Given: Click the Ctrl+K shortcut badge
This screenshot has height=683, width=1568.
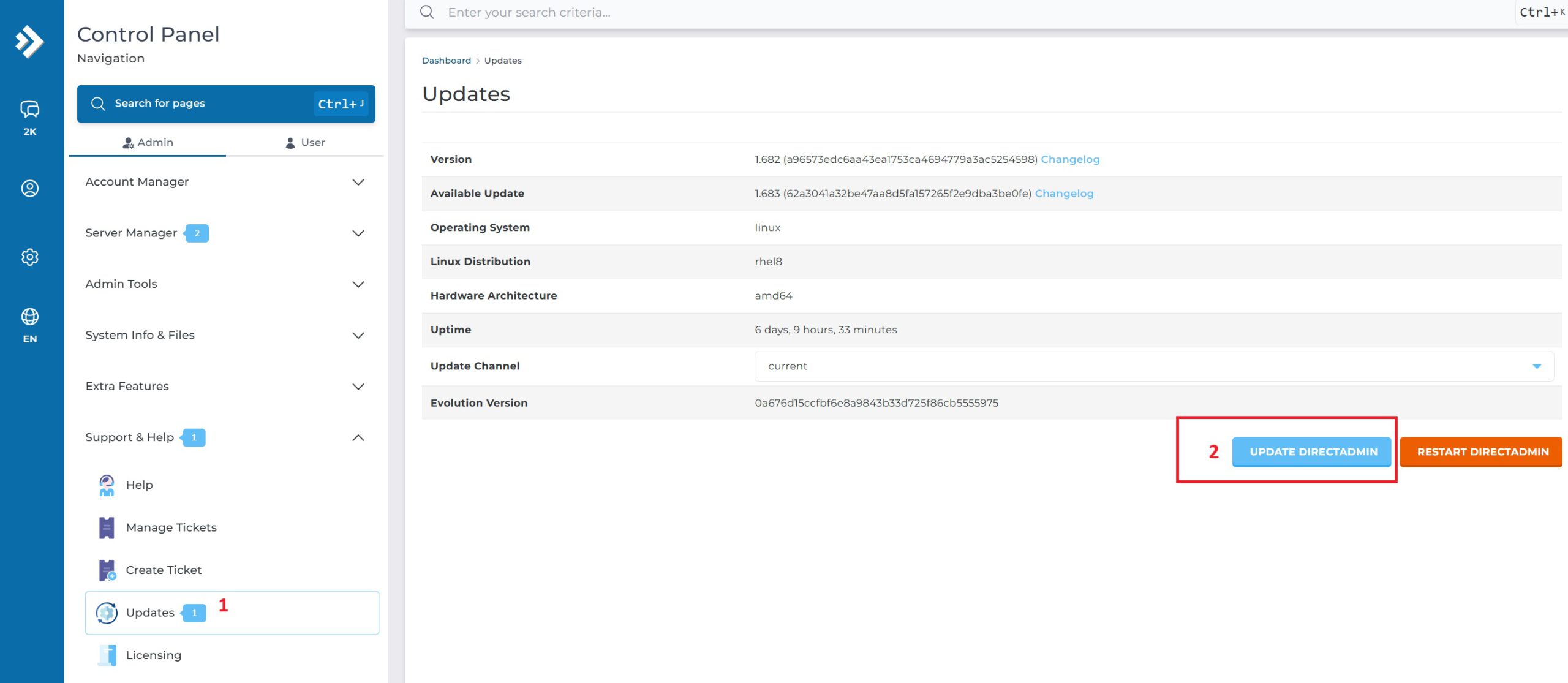Looking at the screenshot, I should point(1541,12).
